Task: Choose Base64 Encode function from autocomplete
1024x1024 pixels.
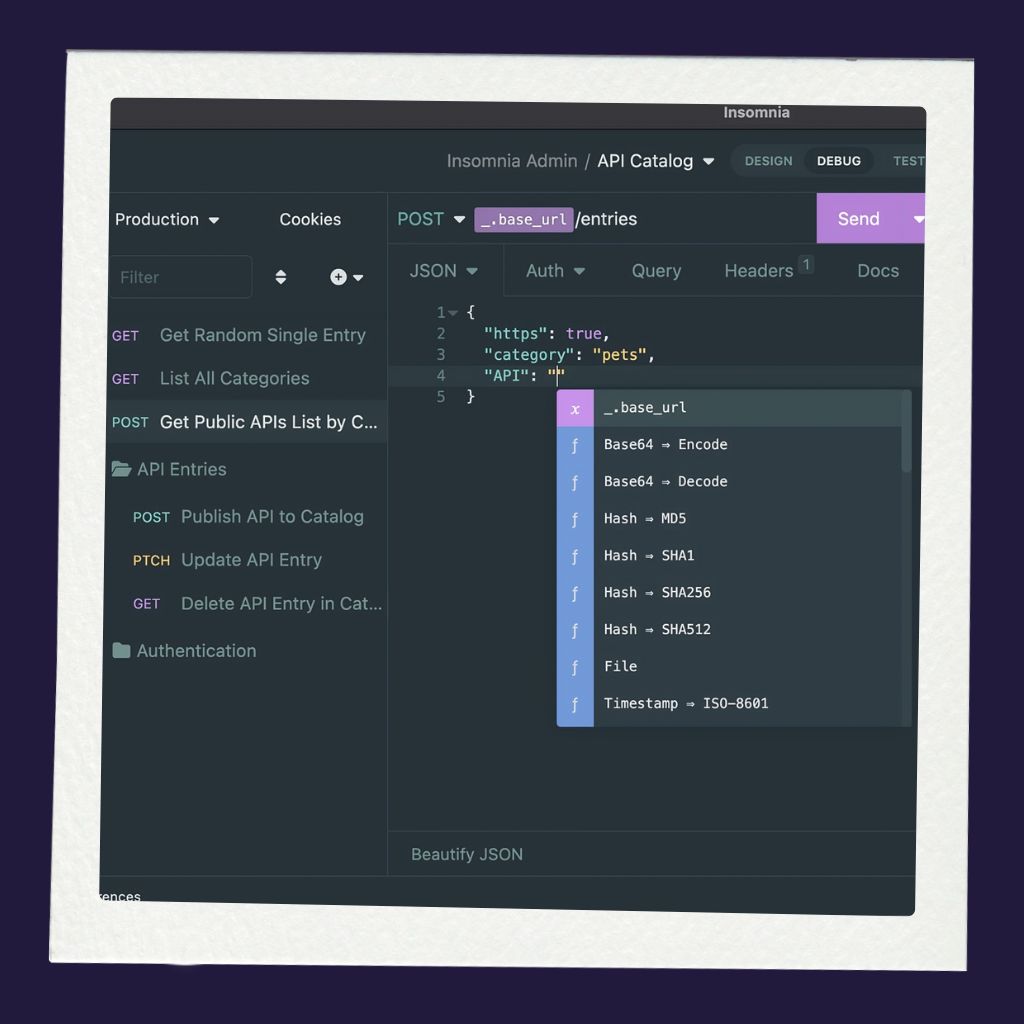Action: coord(665,445)
